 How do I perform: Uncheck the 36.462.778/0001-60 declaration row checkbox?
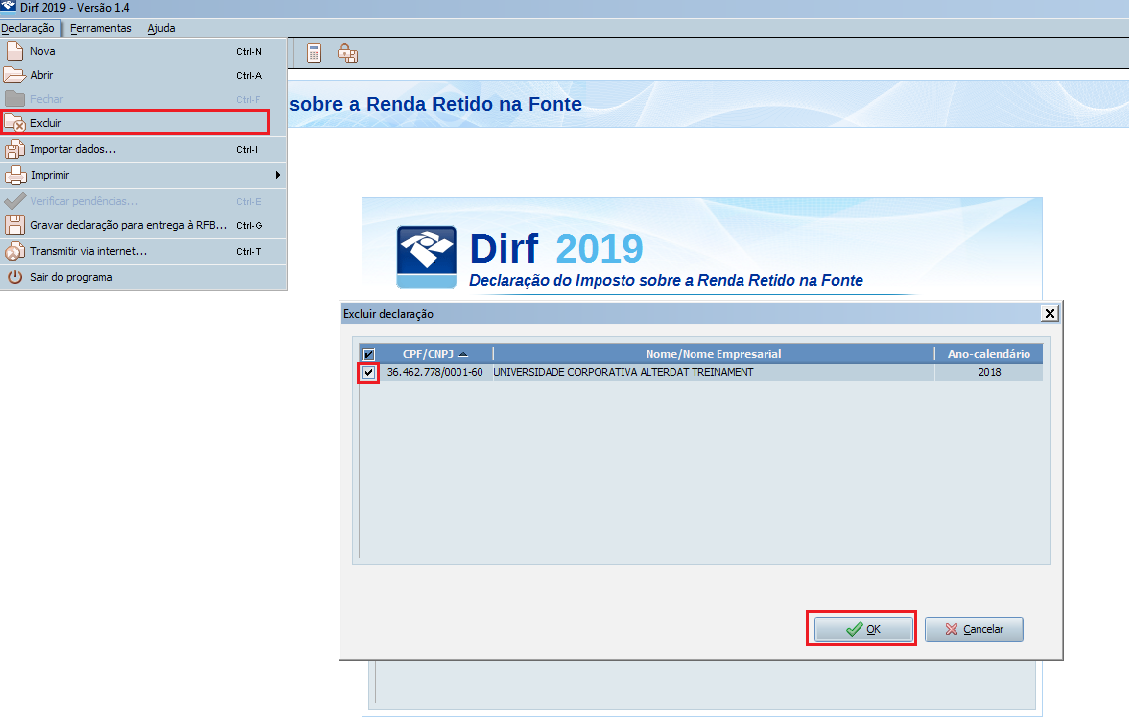point(369,372)
